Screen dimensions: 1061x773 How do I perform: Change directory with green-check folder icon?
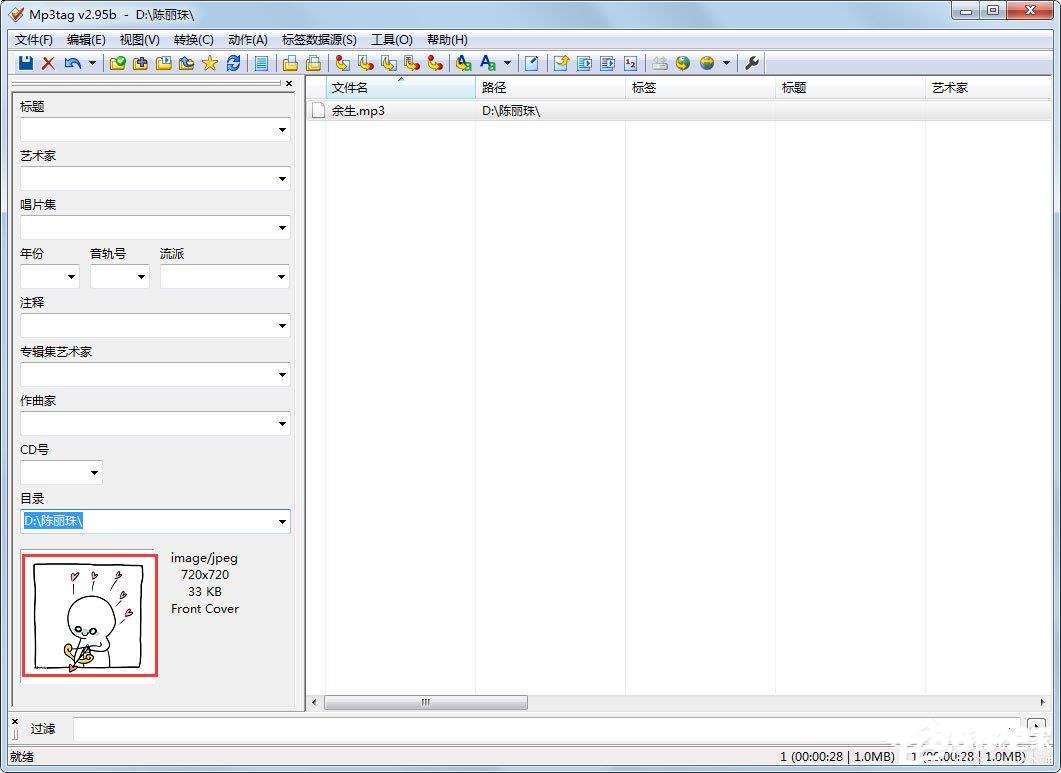[x=118, y=63]
